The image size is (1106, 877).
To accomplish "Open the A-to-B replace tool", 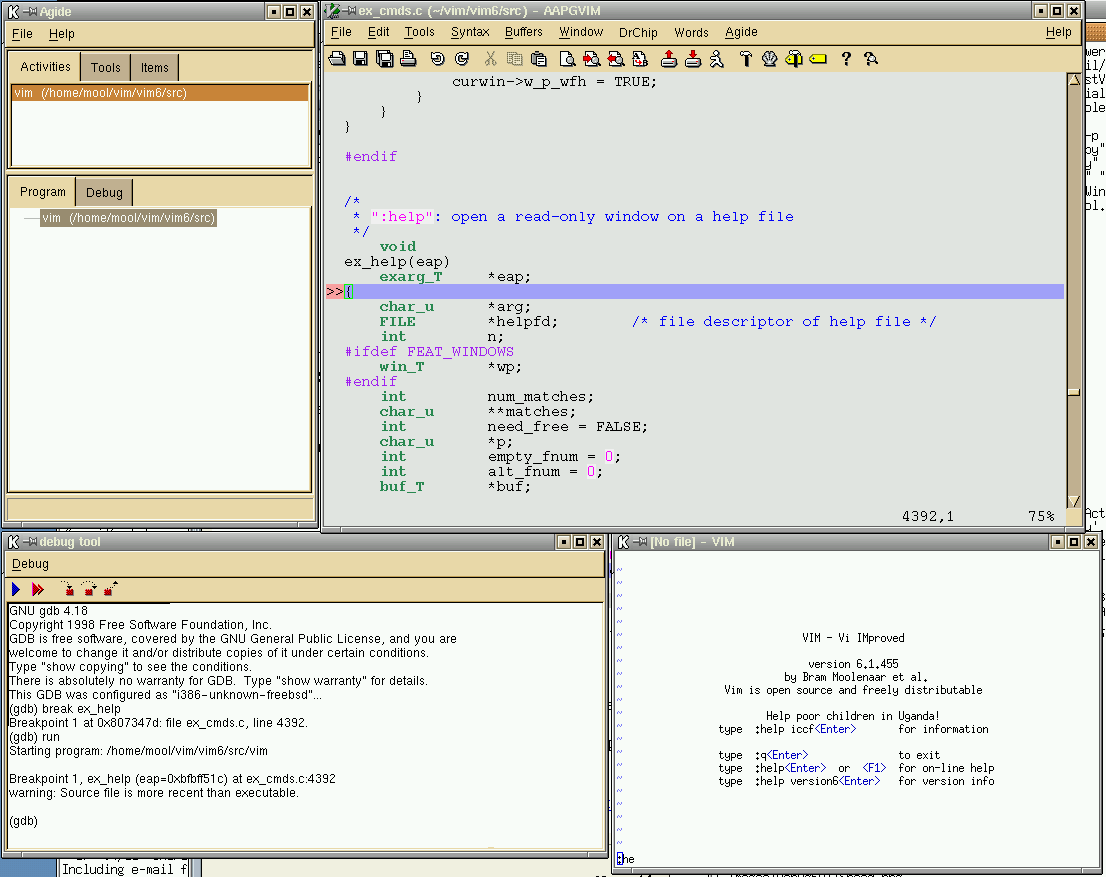I will coord(640,59).
